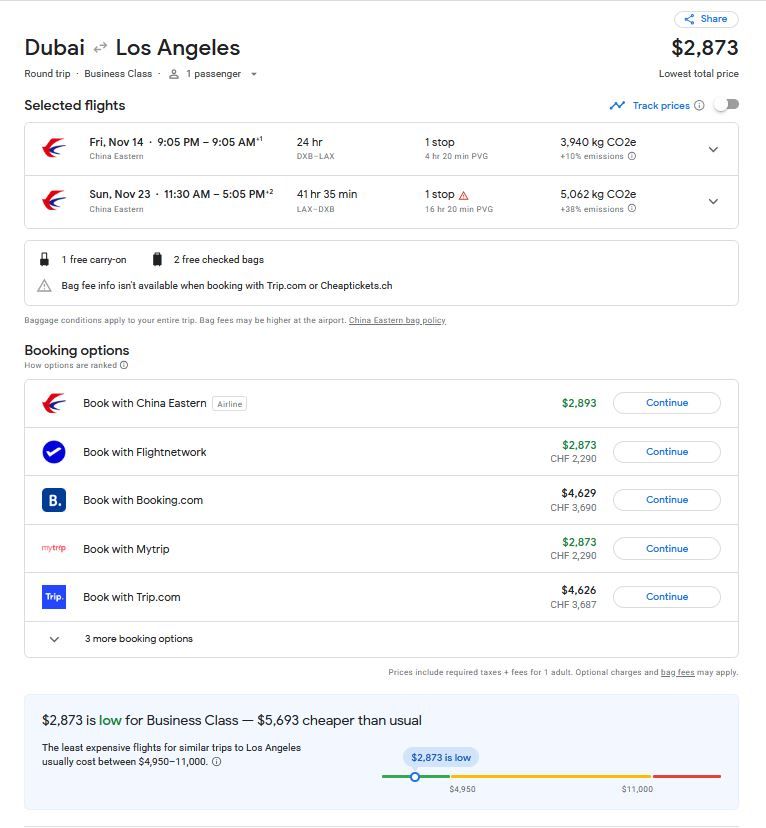Click the Track prices info icon
This screenshot has height=828, width=766.
(699, 105)
